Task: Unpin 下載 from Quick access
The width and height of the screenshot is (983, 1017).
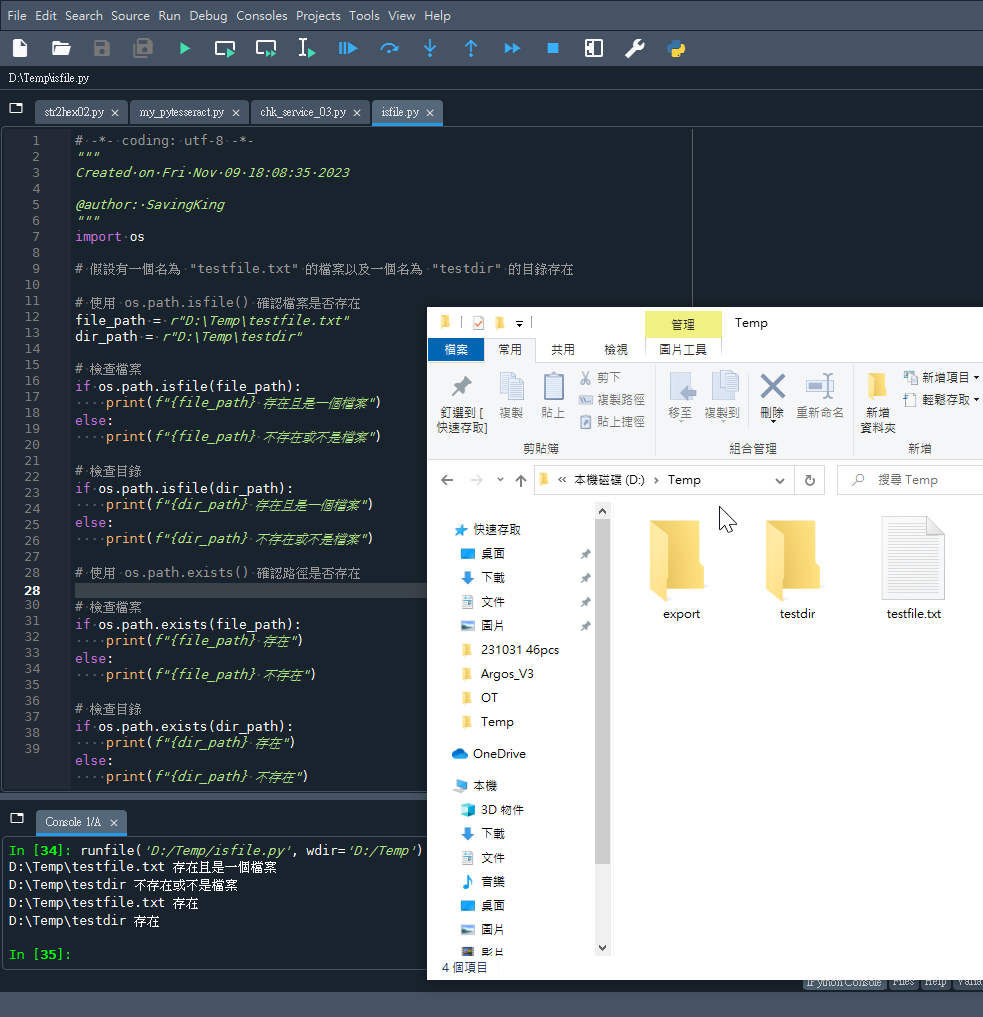Action: pos(584,579)
